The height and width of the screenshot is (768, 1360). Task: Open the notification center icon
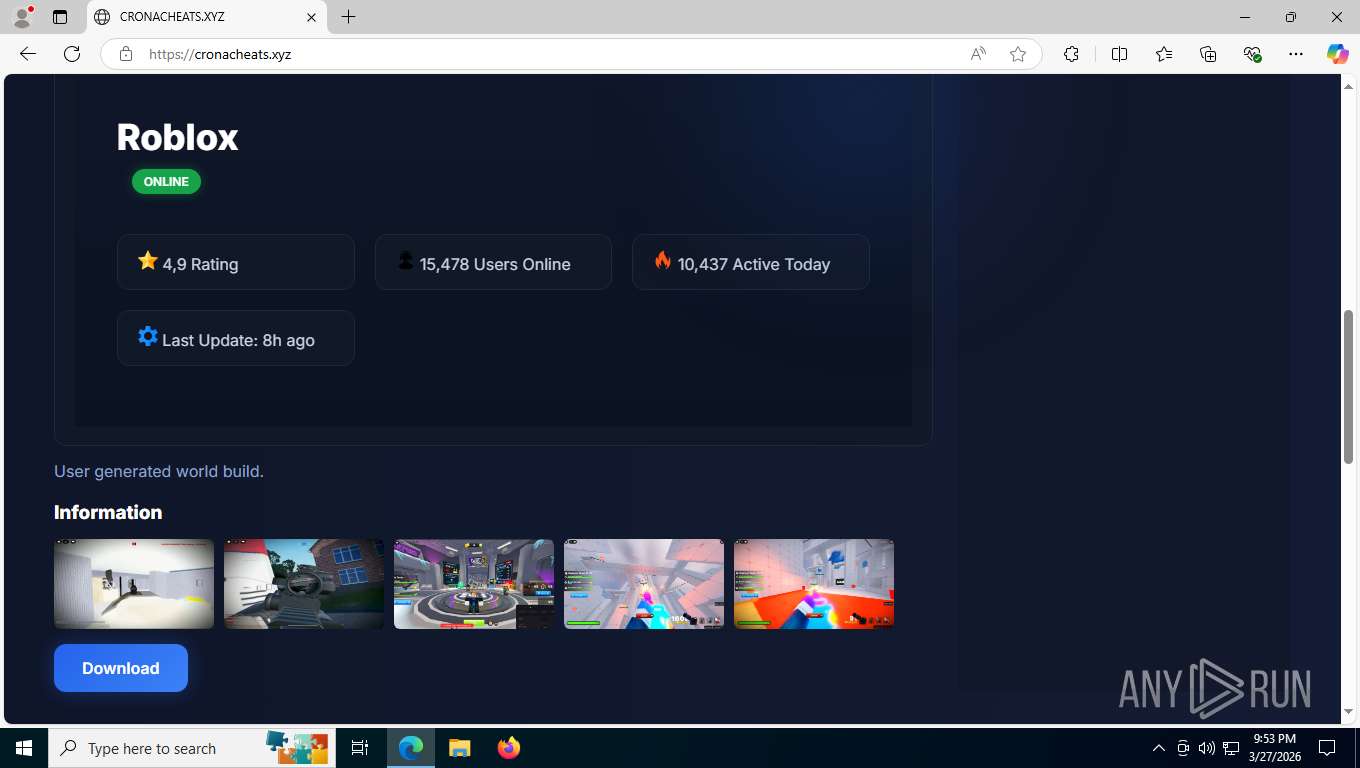[1327, 748]
